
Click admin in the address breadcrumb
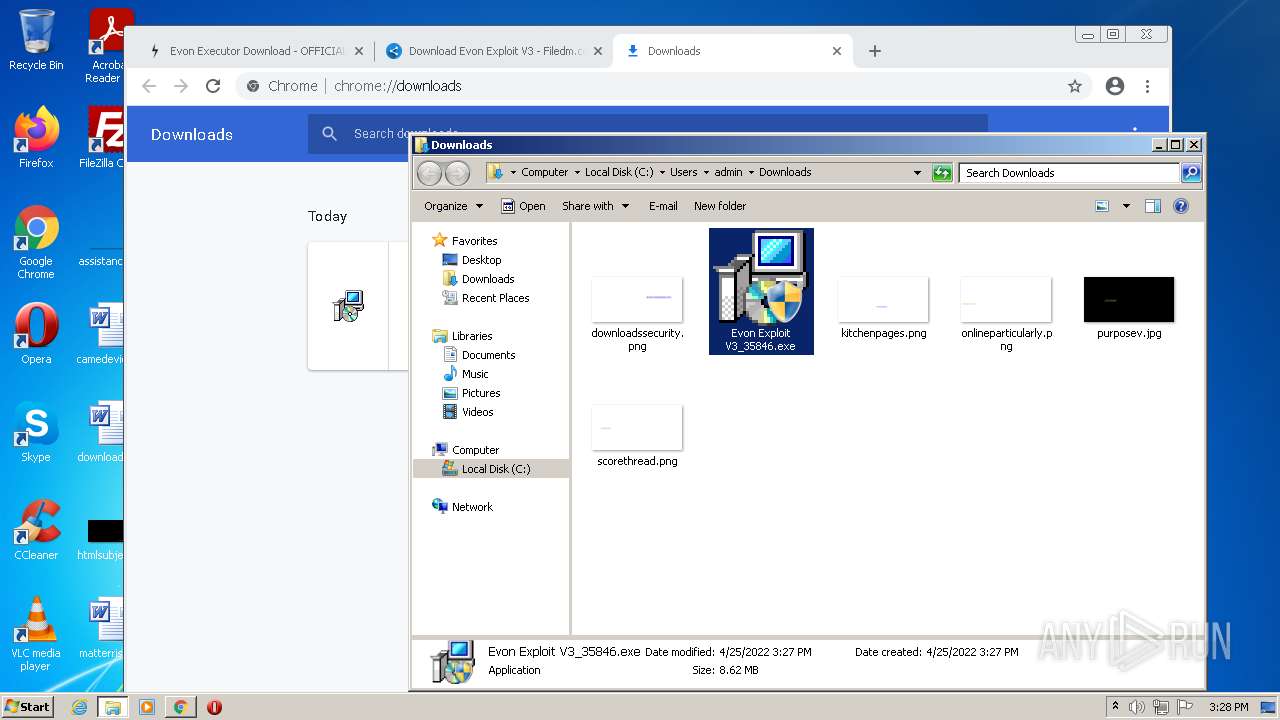[x=728, y=172]
